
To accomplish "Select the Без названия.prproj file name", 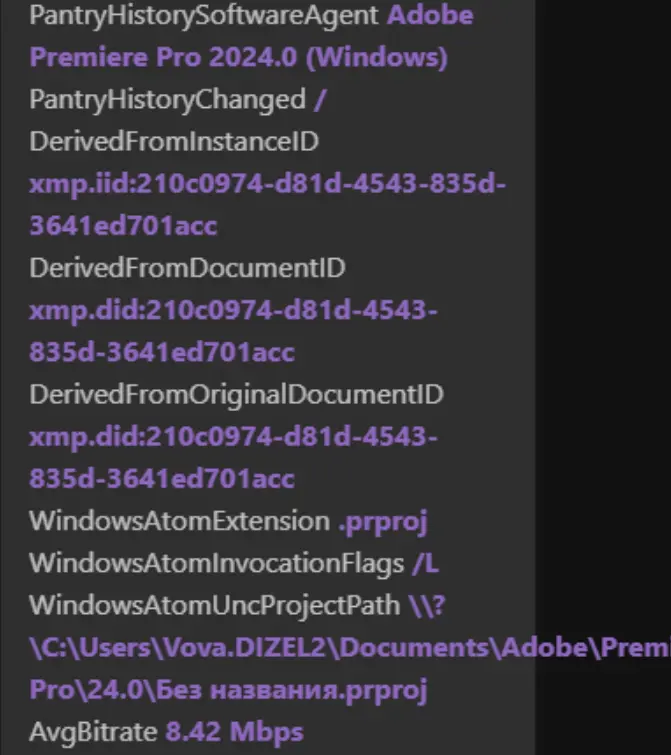I will [292, 690].
